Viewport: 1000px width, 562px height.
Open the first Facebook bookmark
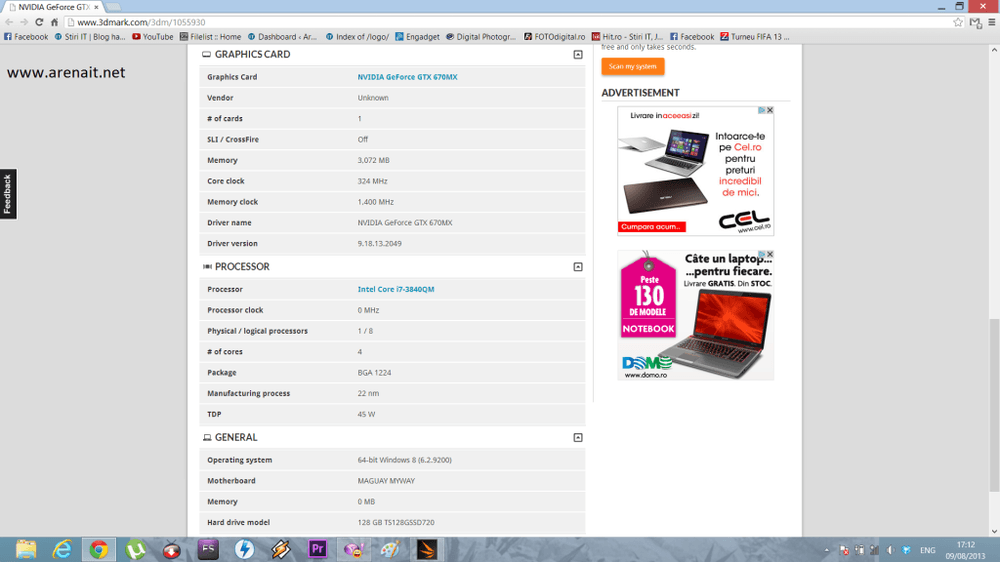[x=26, y=37]
